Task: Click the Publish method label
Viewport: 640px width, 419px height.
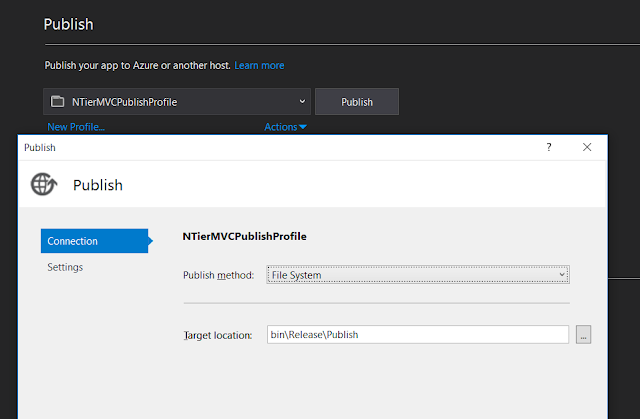Action: click(x=219, y=274)
